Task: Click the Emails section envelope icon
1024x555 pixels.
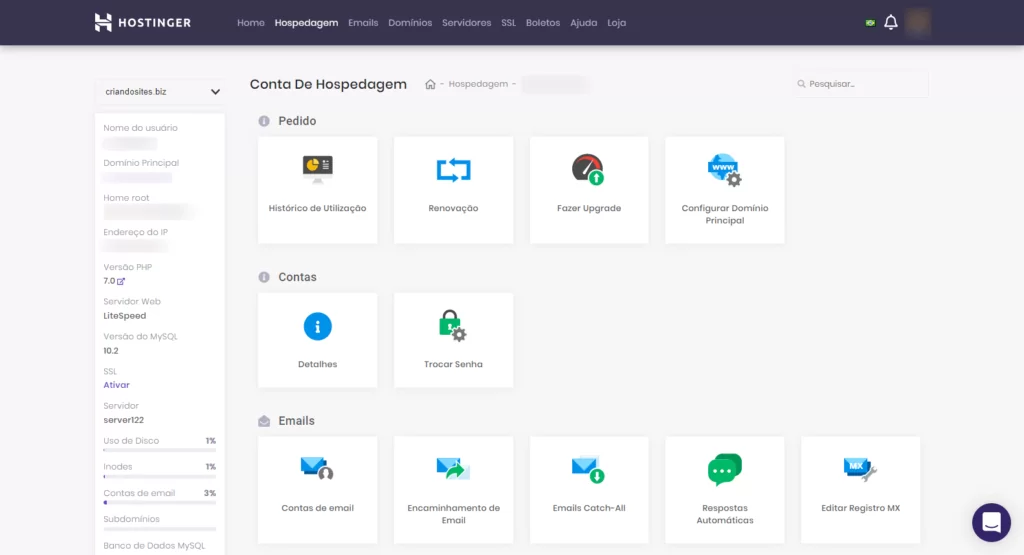Action: click(264, 421)
